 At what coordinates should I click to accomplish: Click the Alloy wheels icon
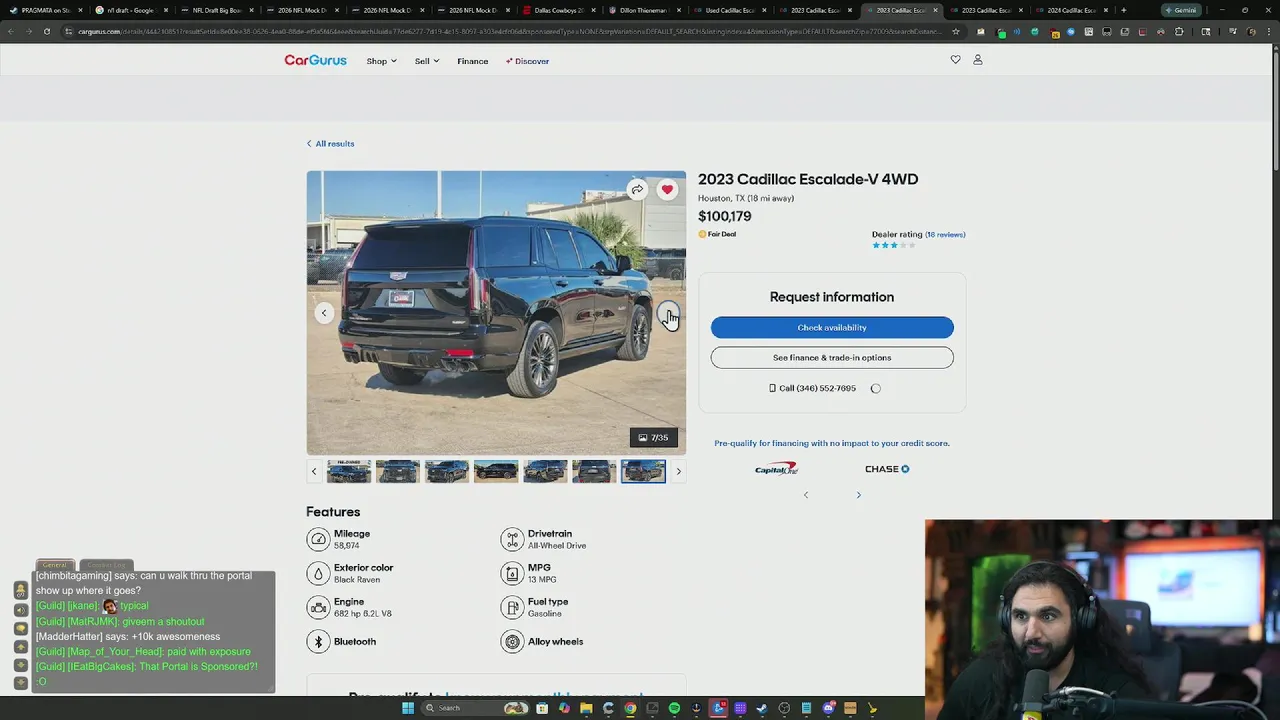pos(512,642)
